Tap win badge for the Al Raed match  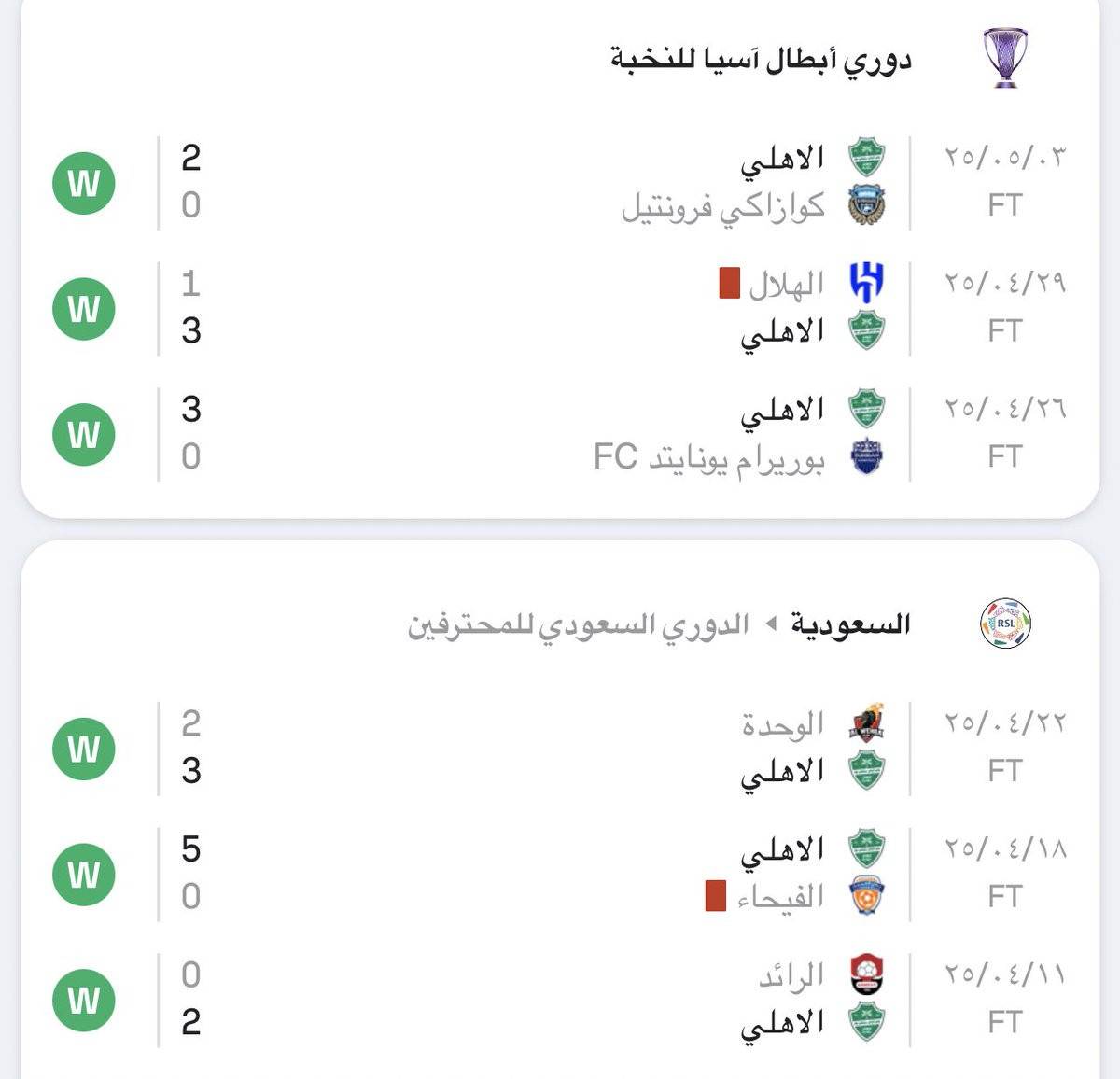(84, 1001)
